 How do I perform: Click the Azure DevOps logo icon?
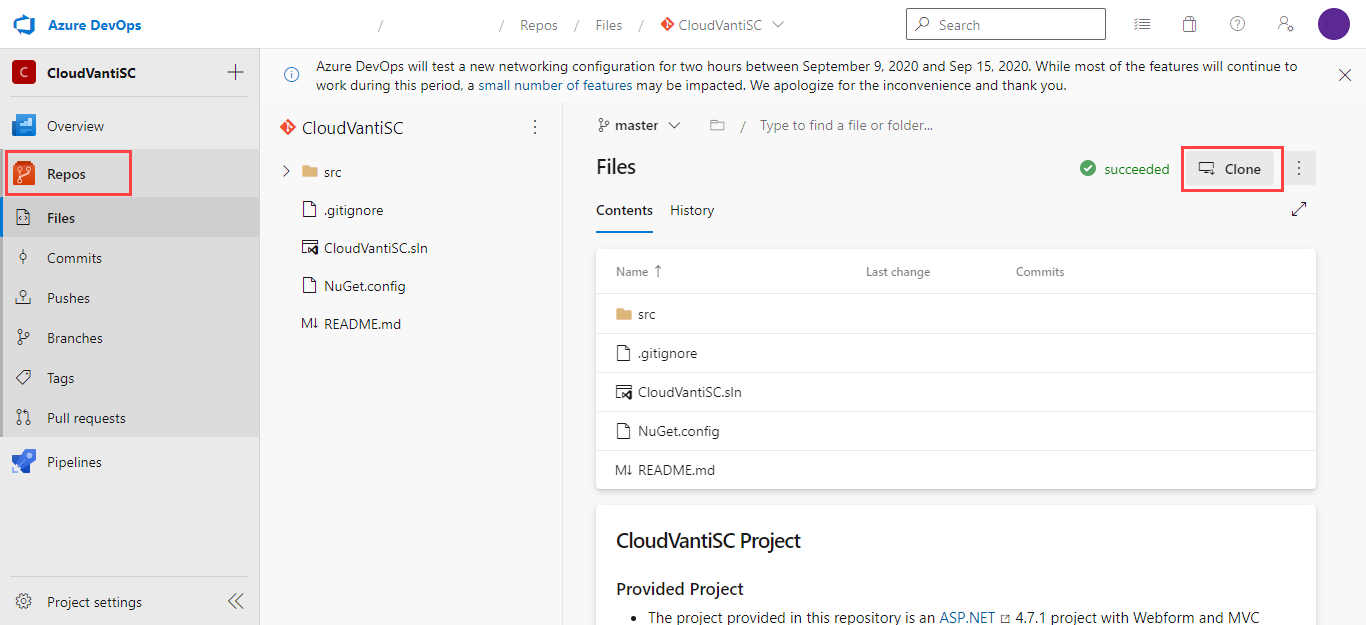(x=24, y=25)
